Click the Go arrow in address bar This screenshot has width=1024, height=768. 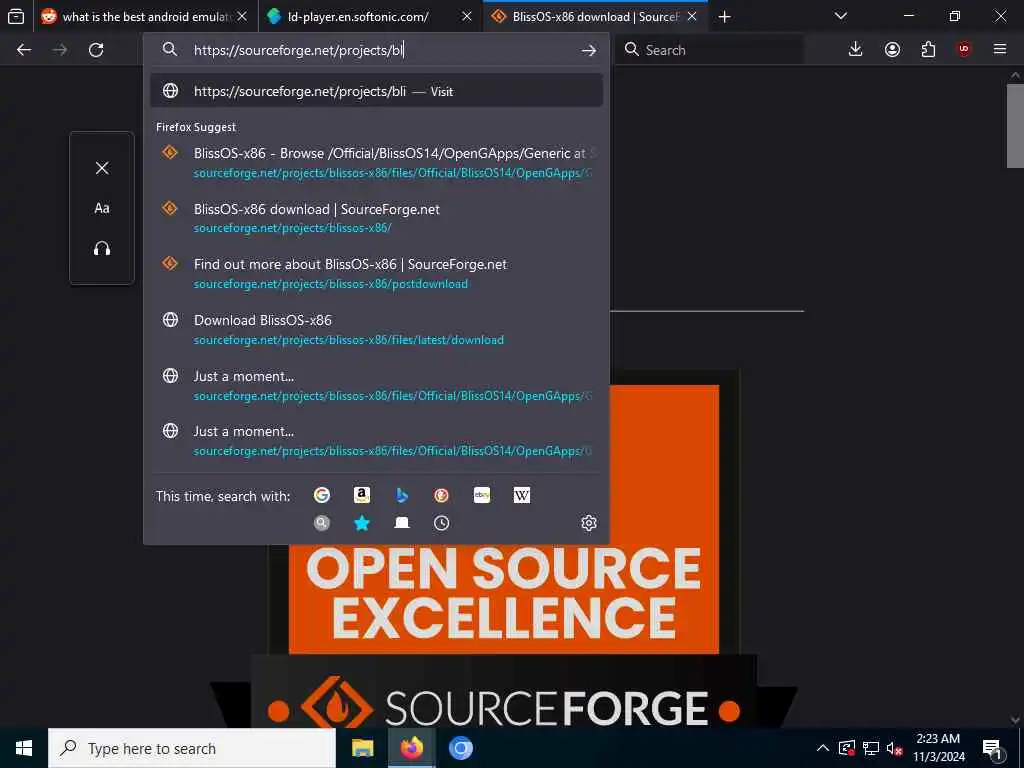click(588, 50)
